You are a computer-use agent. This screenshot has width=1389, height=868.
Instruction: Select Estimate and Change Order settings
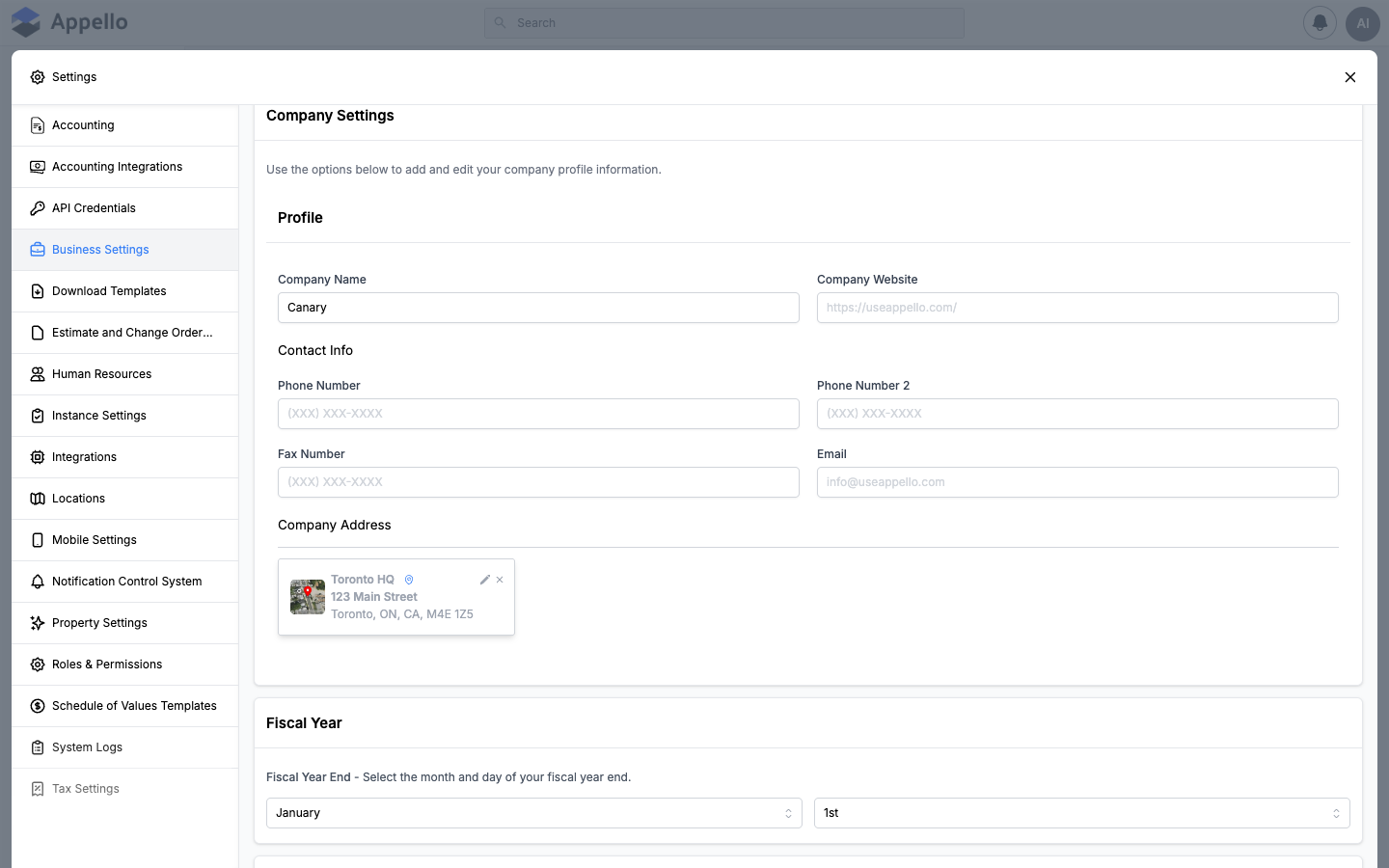pos(125,333)
